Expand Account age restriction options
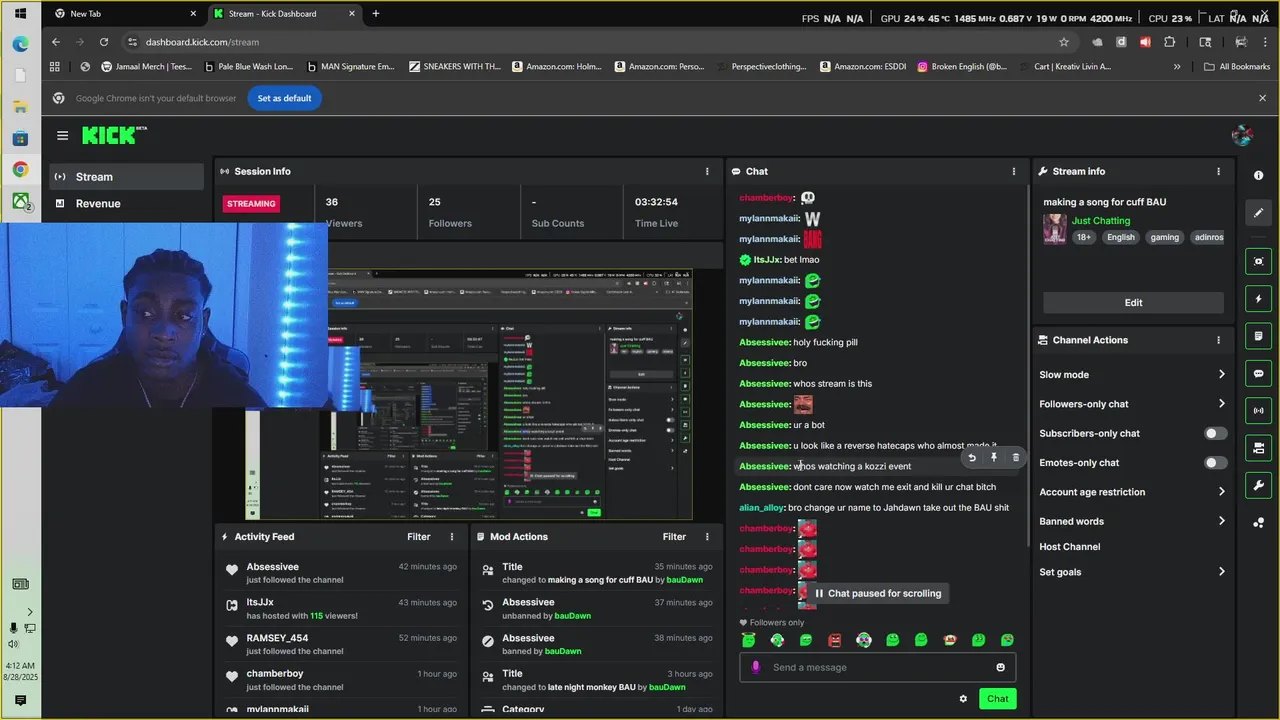1280x720 pixels. click(x=1132, y=492)
